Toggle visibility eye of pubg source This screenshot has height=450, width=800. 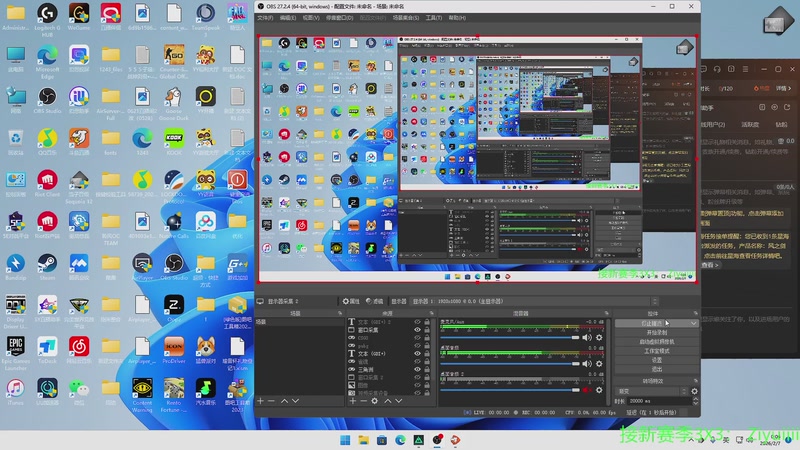click(417, 345)
